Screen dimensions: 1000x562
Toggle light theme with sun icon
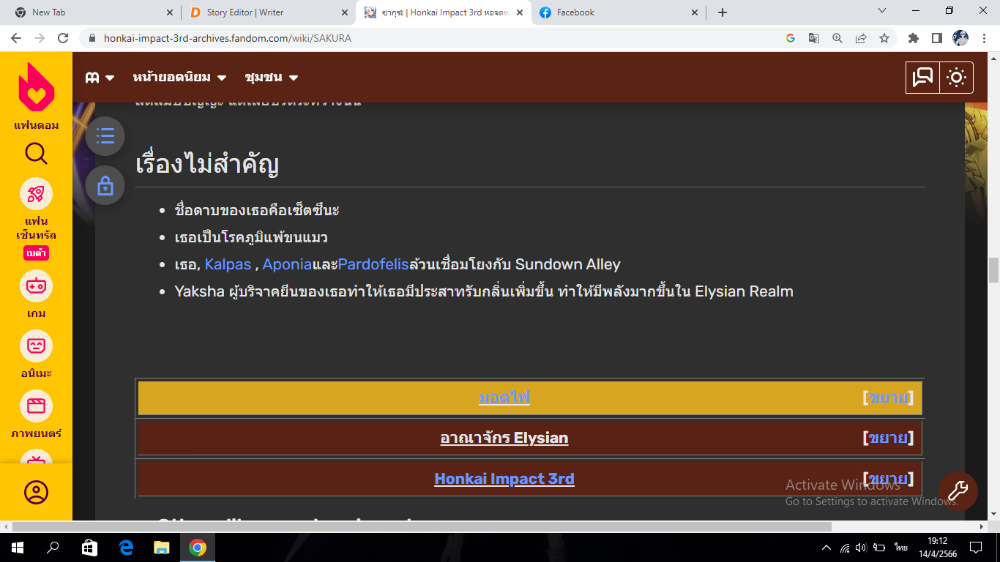[956, 77]
